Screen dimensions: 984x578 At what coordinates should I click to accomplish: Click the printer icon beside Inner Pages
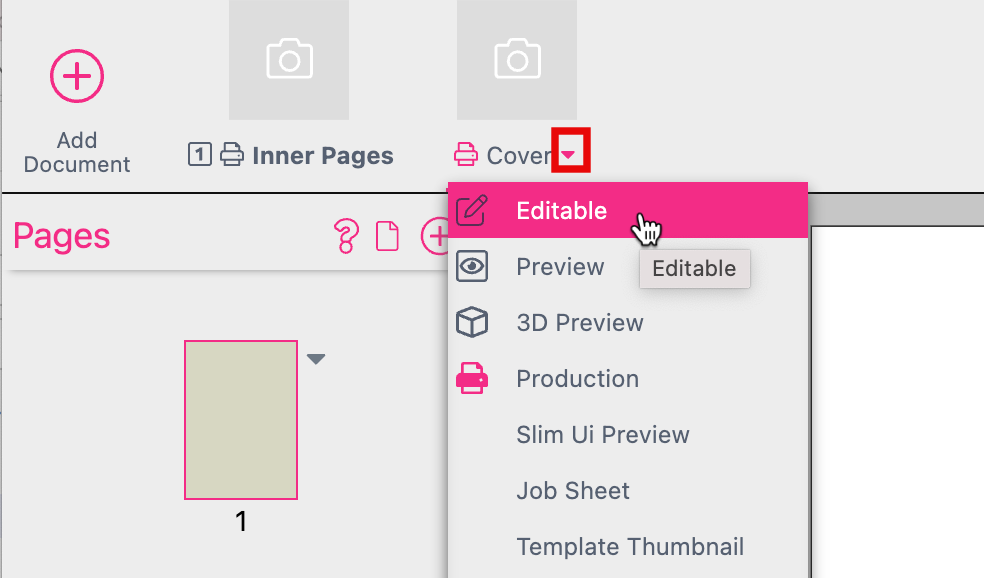tap(232, 155)
